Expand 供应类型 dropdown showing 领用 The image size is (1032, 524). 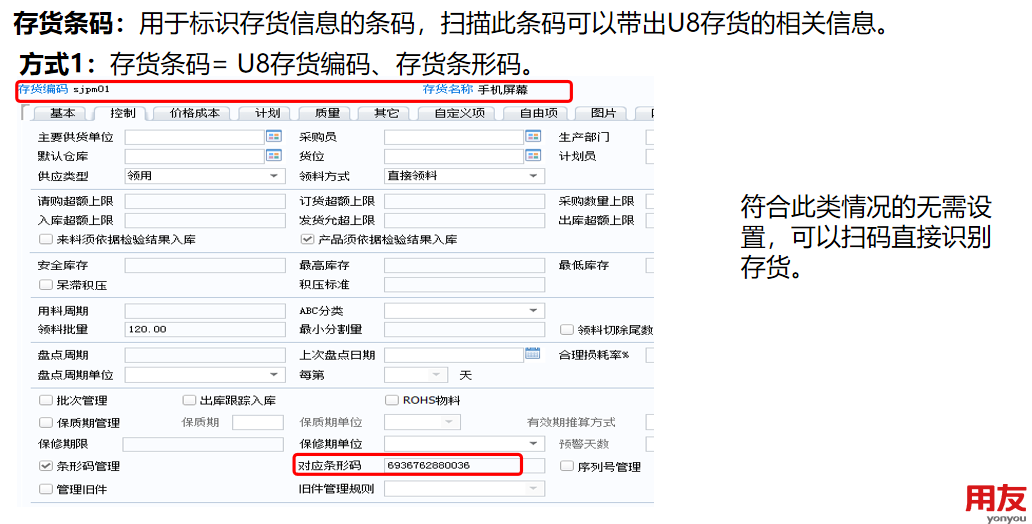coord(274,176)
